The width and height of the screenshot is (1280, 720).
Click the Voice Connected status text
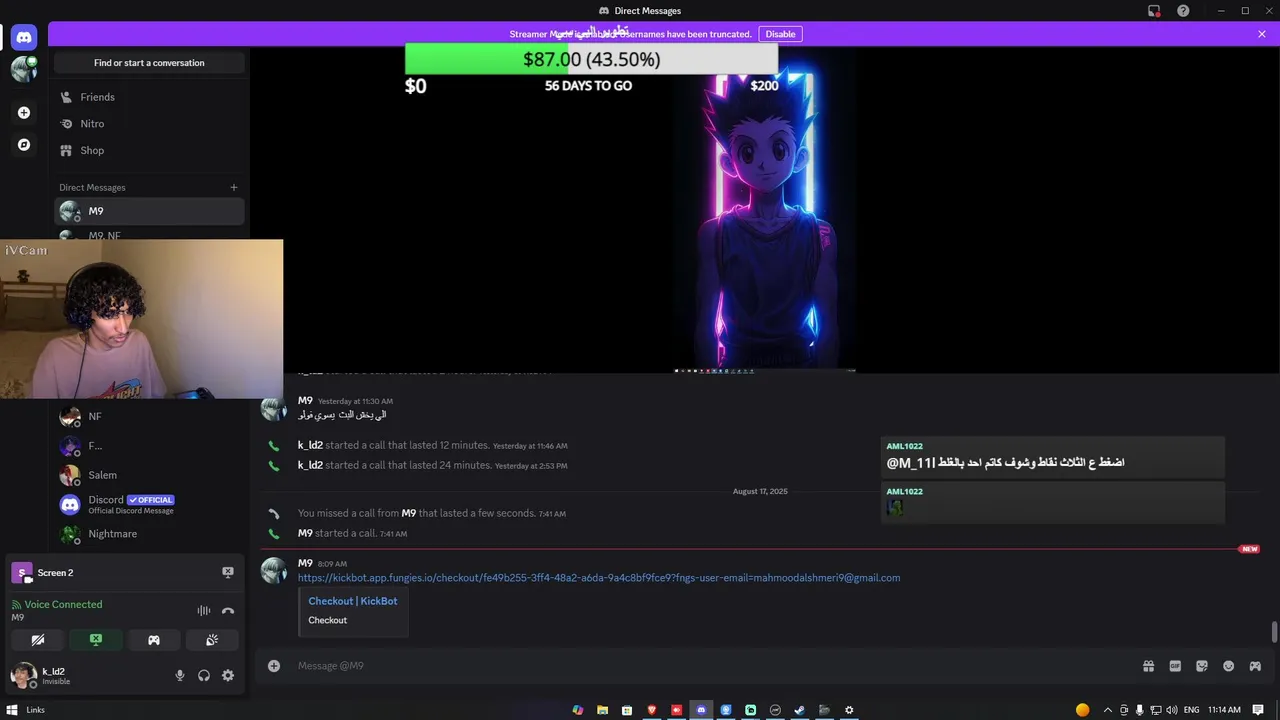(63, 604)
